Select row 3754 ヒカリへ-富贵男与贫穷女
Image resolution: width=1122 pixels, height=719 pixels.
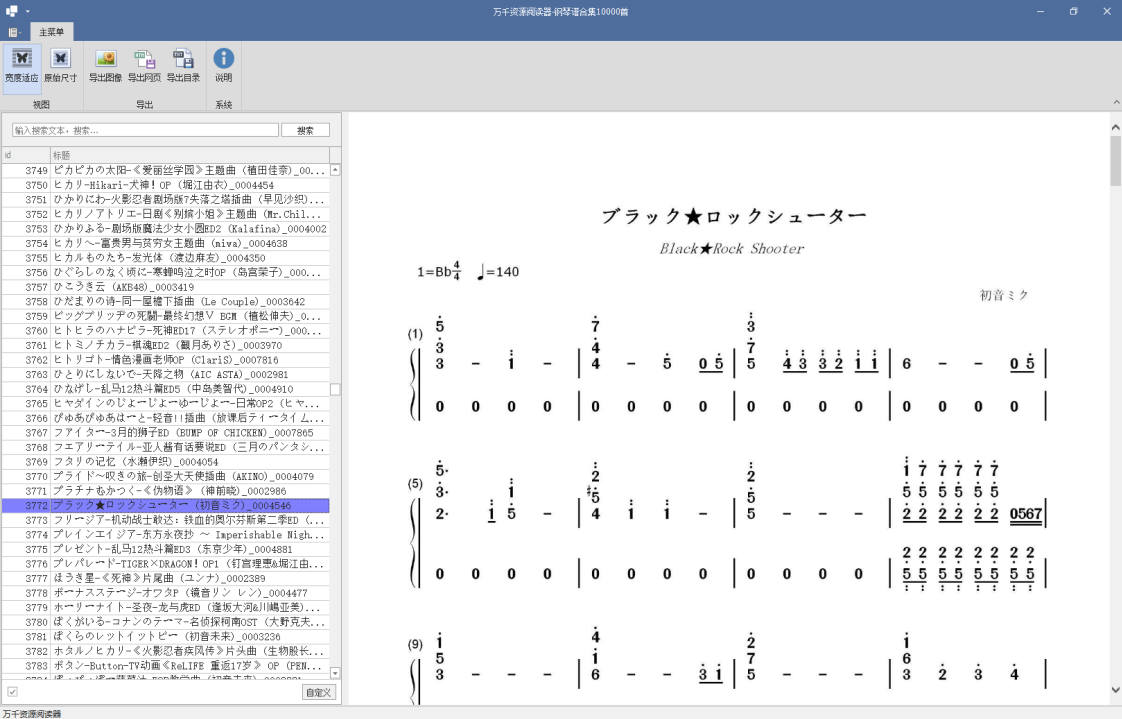pyautogui.click(x=165, y=243)
